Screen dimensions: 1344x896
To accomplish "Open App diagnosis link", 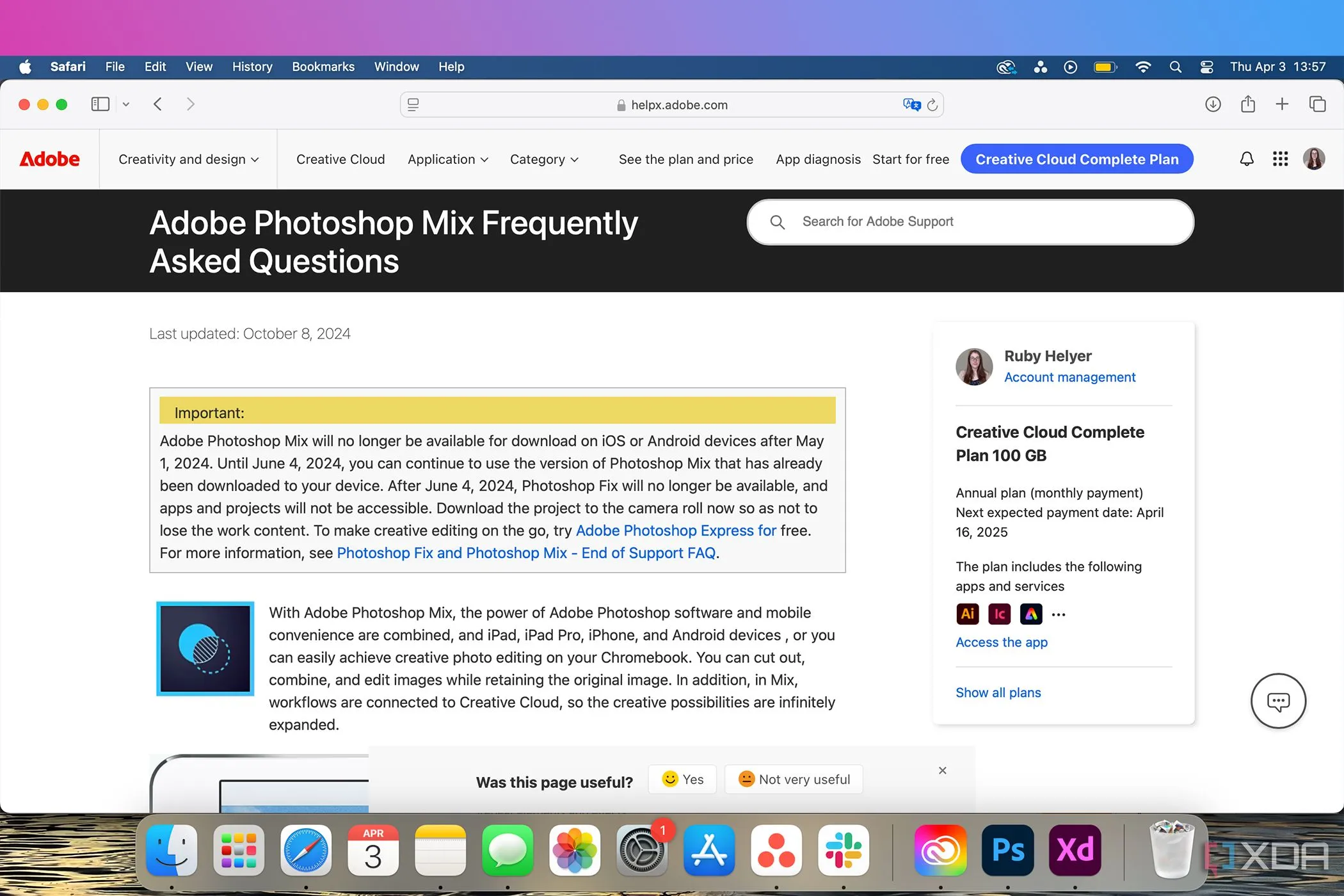I will [818, 159].
